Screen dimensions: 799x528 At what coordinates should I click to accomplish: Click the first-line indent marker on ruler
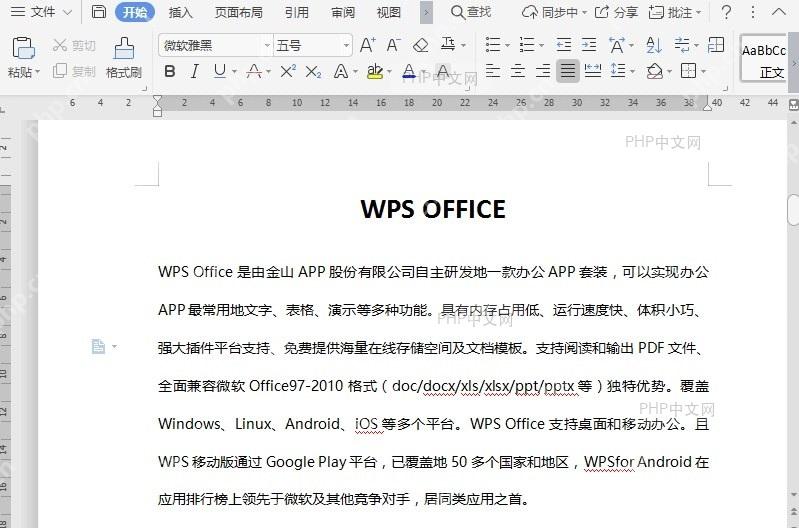(x=157, y=100)
